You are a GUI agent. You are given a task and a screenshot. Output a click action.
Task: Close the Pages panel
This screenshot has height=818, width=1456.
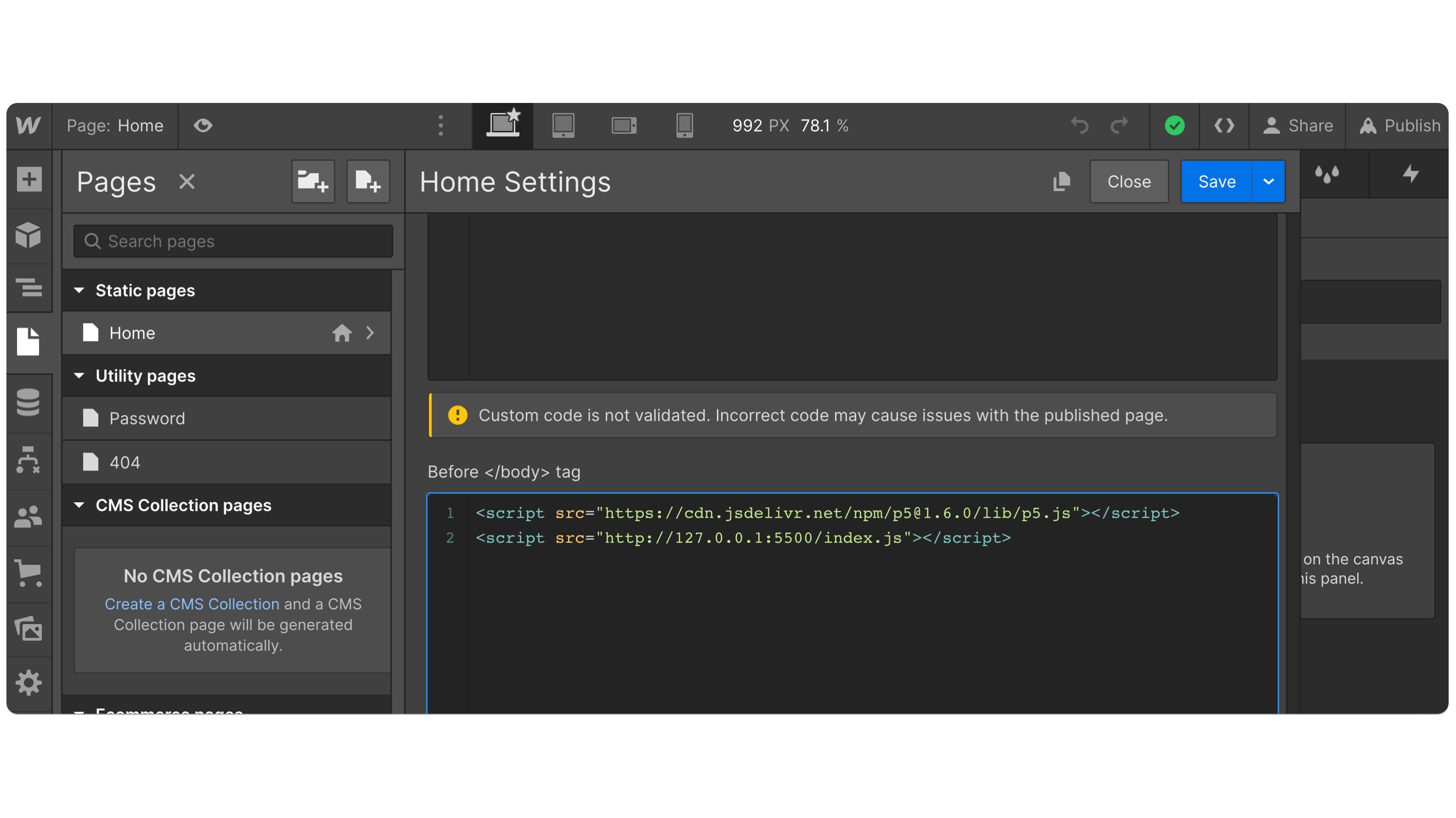[x=187, y=182]
